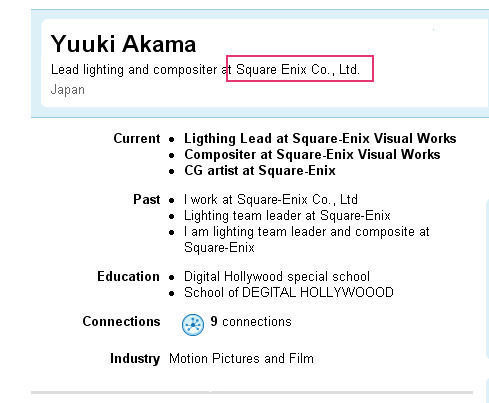Screen dimensions: 489x403
Task: Select the Yuuki Akama profile name heading
Action: point(123,44)
